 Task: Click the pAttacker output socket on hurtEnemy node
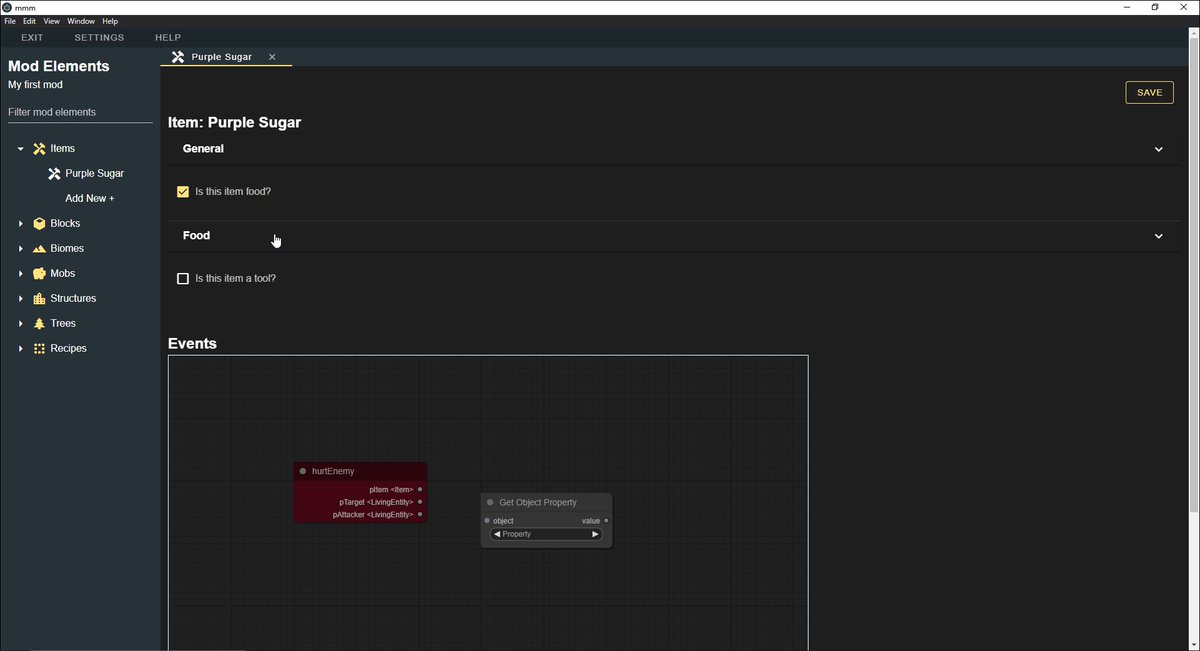(420, 514)
